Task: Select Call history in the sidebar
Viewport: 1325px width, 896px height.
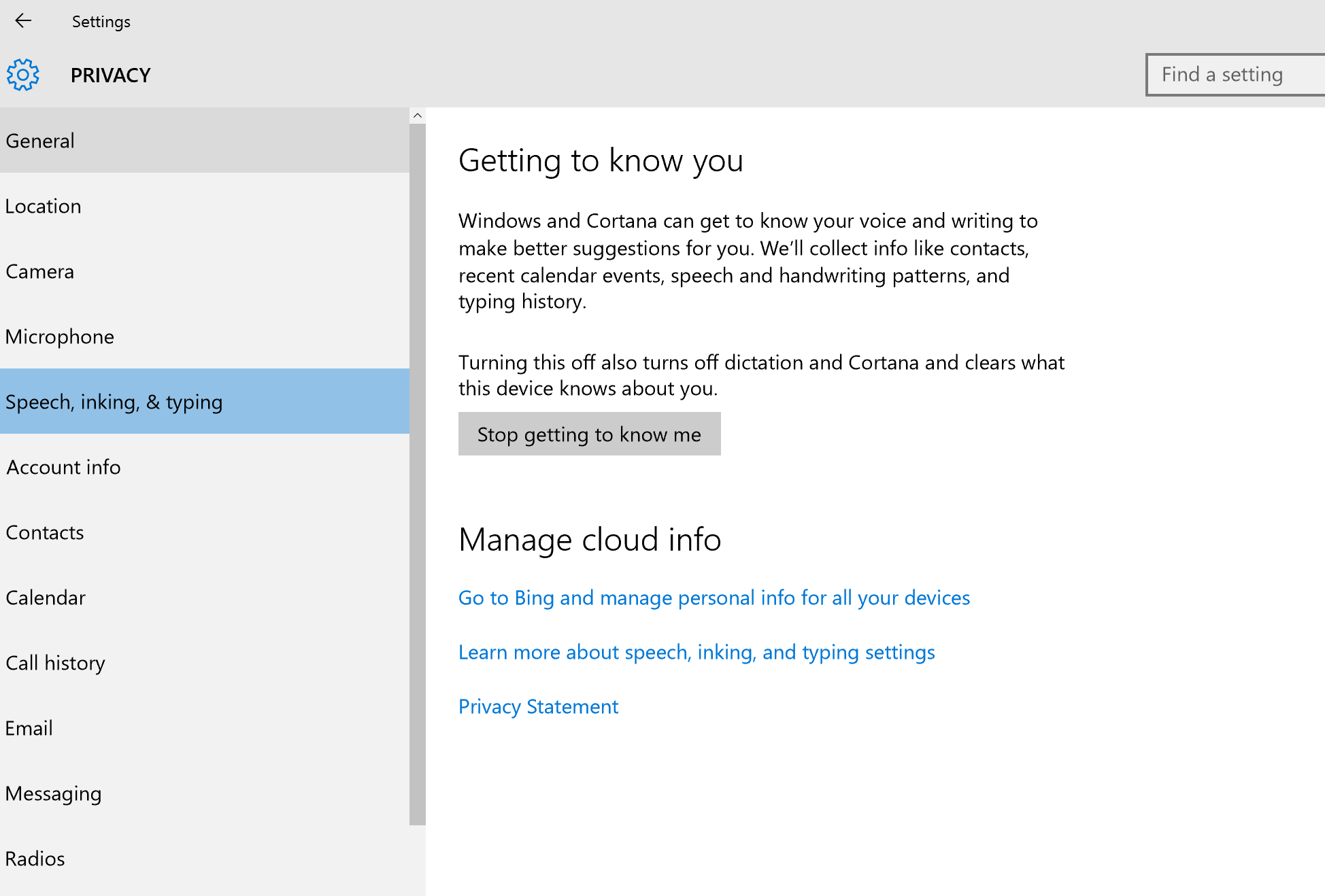Action: (205, 663)
